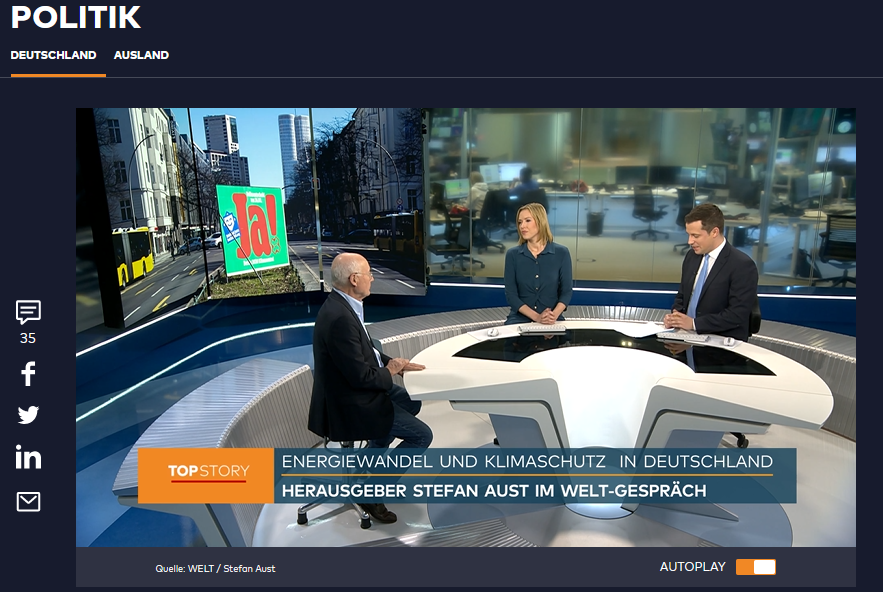Switch to the DEUTSCHLAND tab
Screen dimensions: 883x592
point(53,55)
